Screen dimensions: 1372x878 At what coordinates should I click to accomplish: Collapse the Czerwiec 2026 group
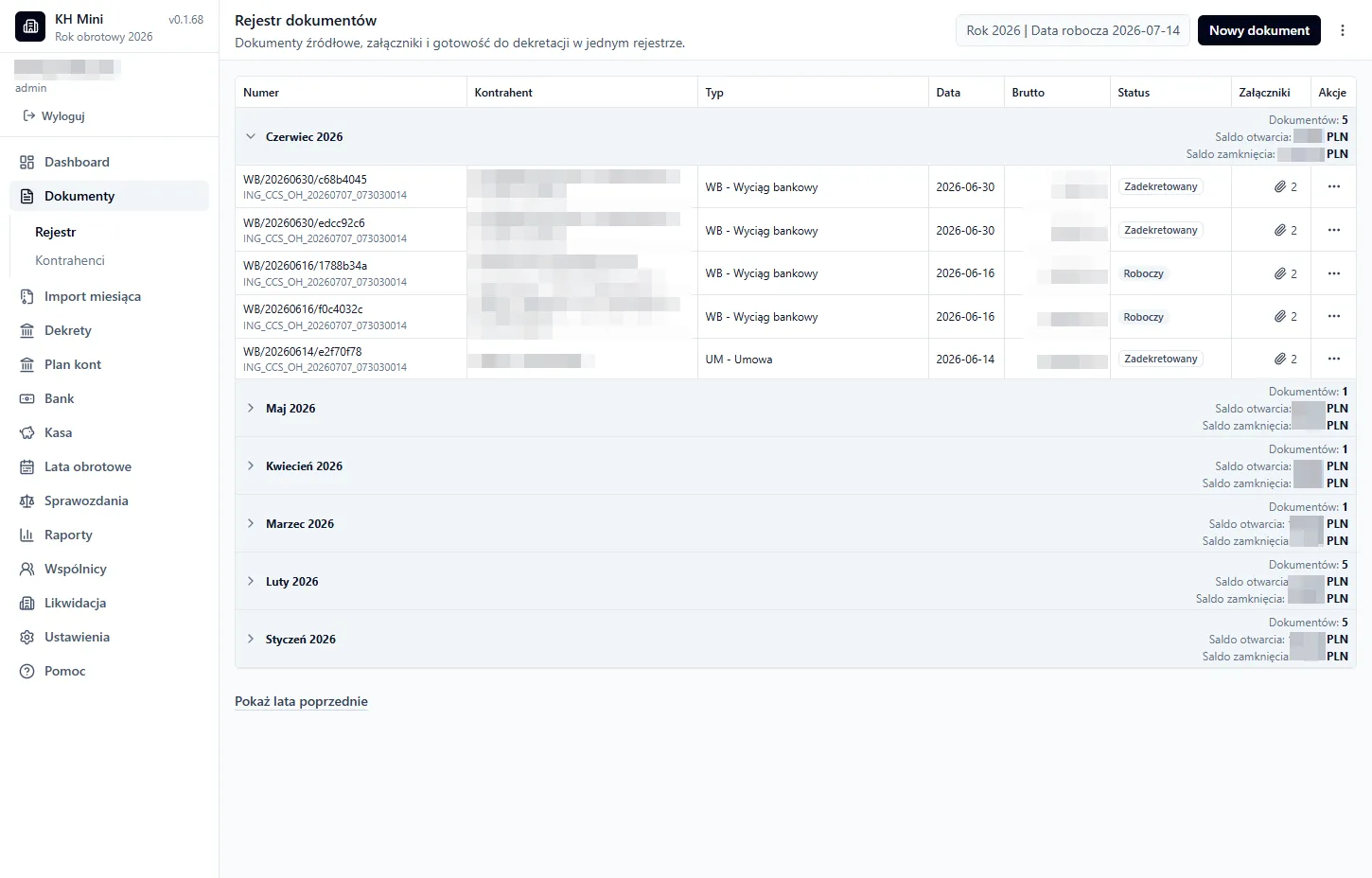tap(251, 136)
